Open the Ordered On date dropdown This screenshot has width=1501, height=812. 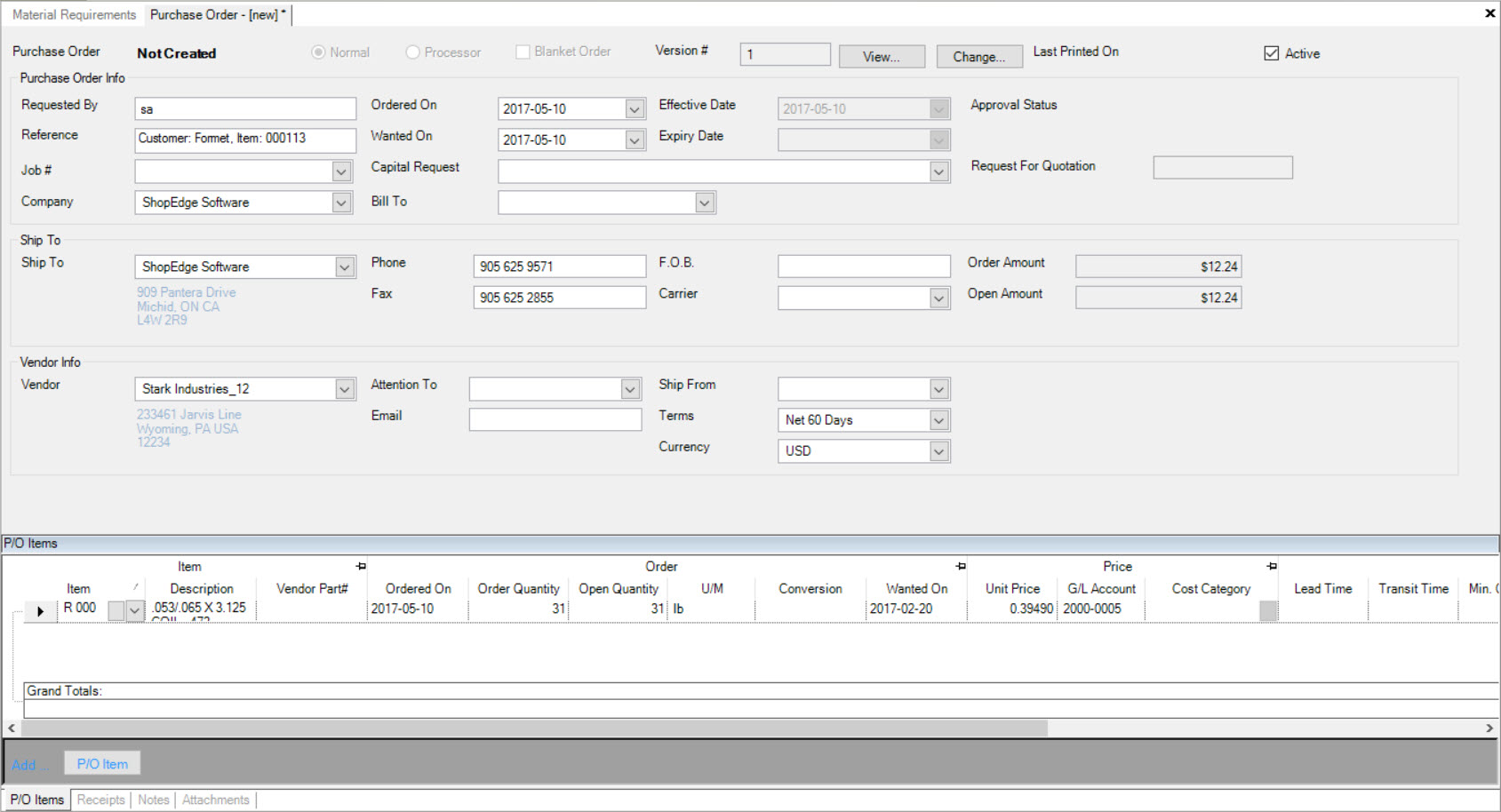pyautogui.click(x=635, y=108)
